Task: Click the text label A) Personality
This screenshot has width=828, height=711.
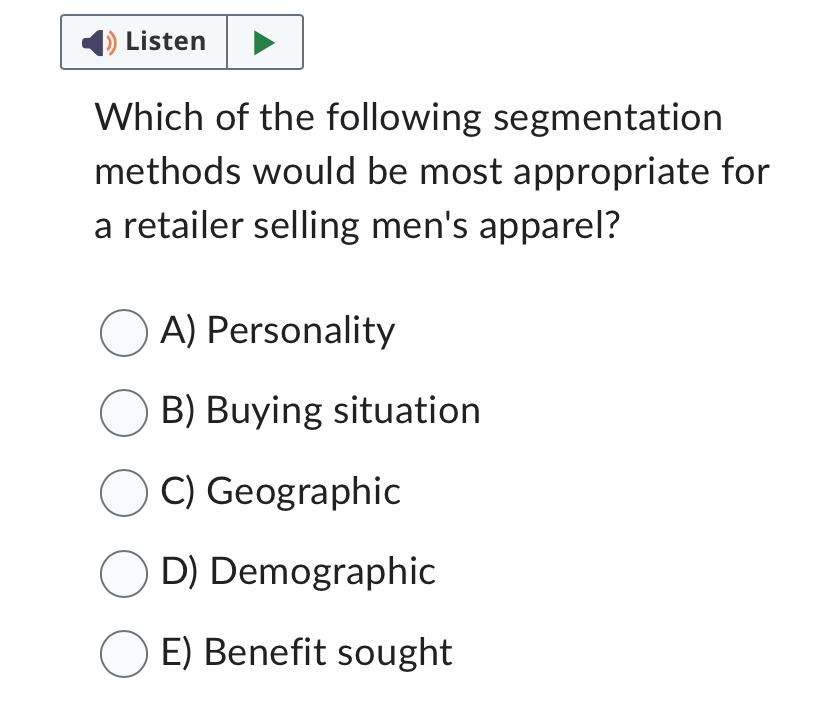Action: [x=278, y=331]
